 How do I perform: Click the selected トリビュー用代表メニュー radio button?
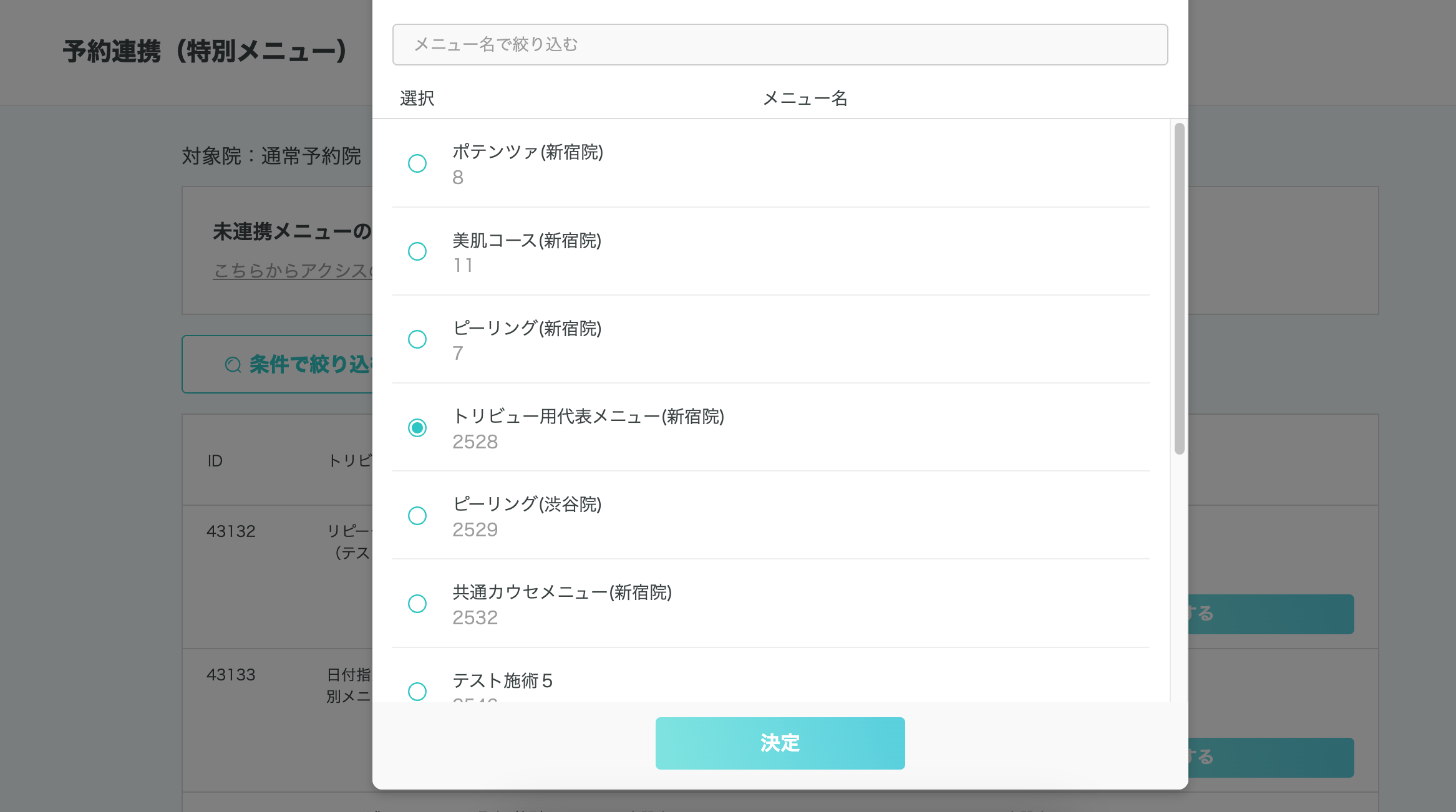coord(417,428)
